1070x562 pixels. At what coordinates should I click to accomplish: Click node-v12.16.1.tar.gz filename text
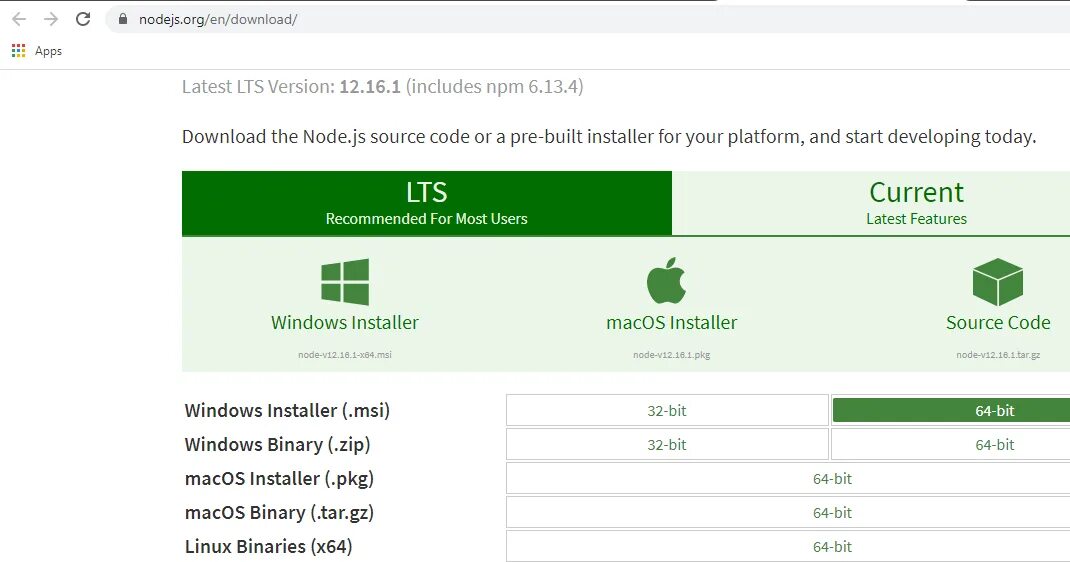tap(998, 355)
